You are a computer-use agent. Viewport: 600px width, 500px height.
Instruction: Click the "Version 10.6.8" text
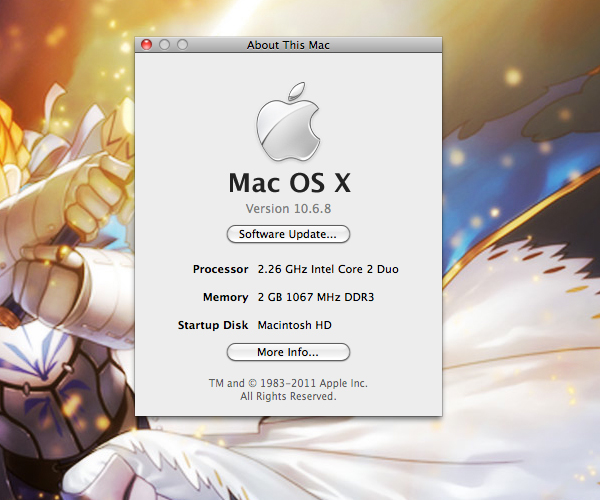coord(288,208)
